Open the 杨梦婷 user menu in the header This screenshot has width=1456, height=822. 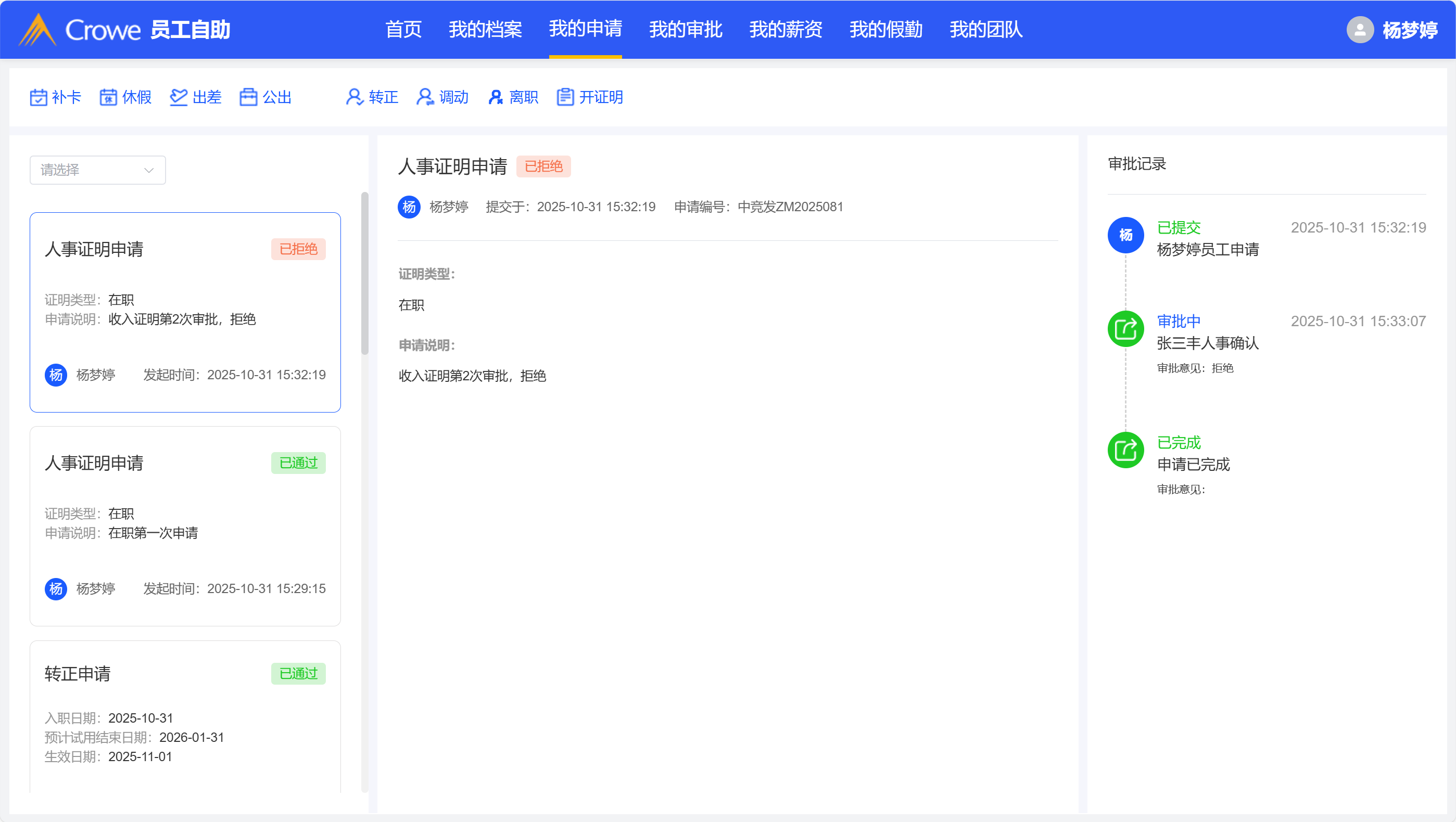[x=1410, y=30]
